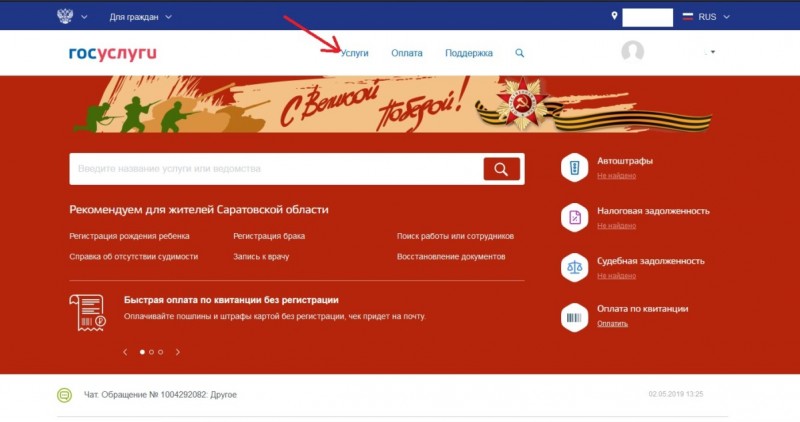Expand the Для граждан dropdown

pos(140,17)
